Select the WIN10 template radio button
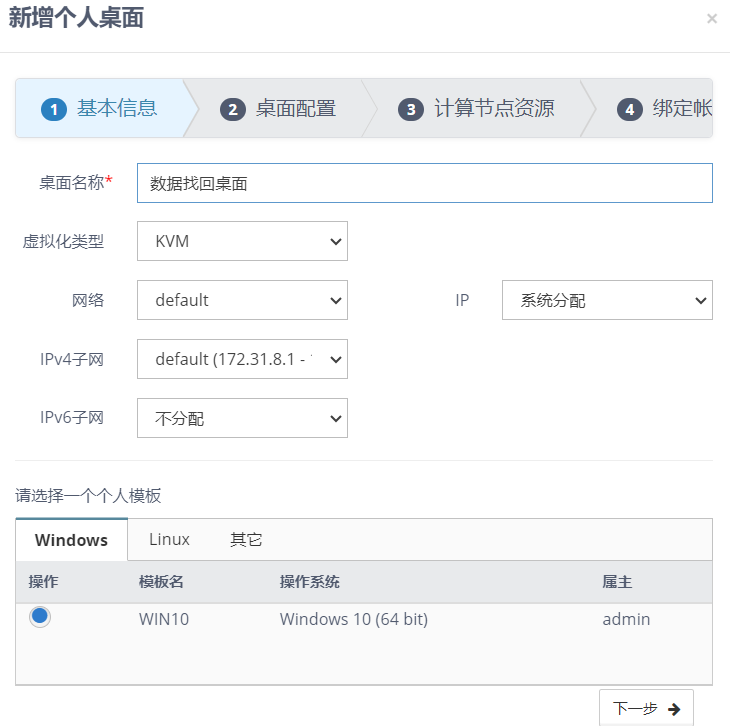The height and width of the screenshot is (726, 730). pos(40,617)
